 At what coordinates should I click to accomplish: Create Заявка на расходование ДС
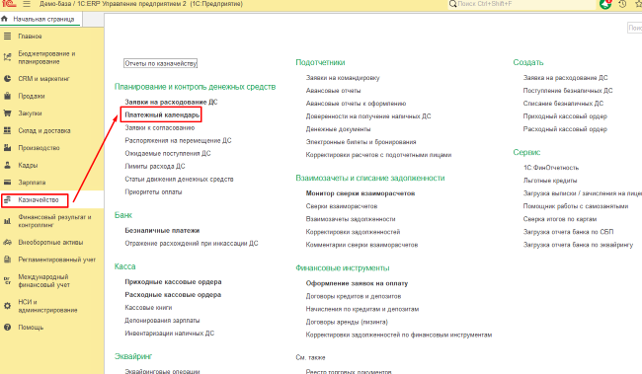click(565, 77)
